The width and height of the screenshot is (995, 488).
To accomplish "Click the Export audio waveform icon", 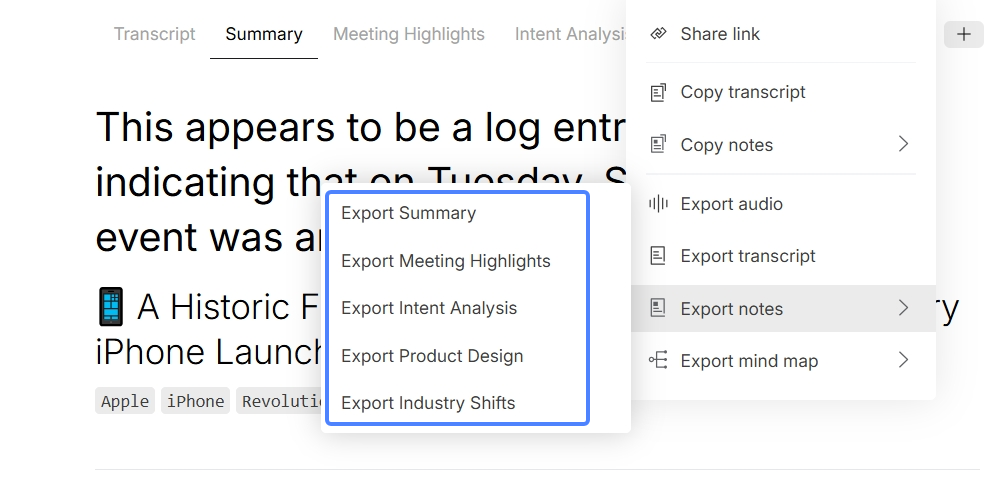I will tap(659, 204).
